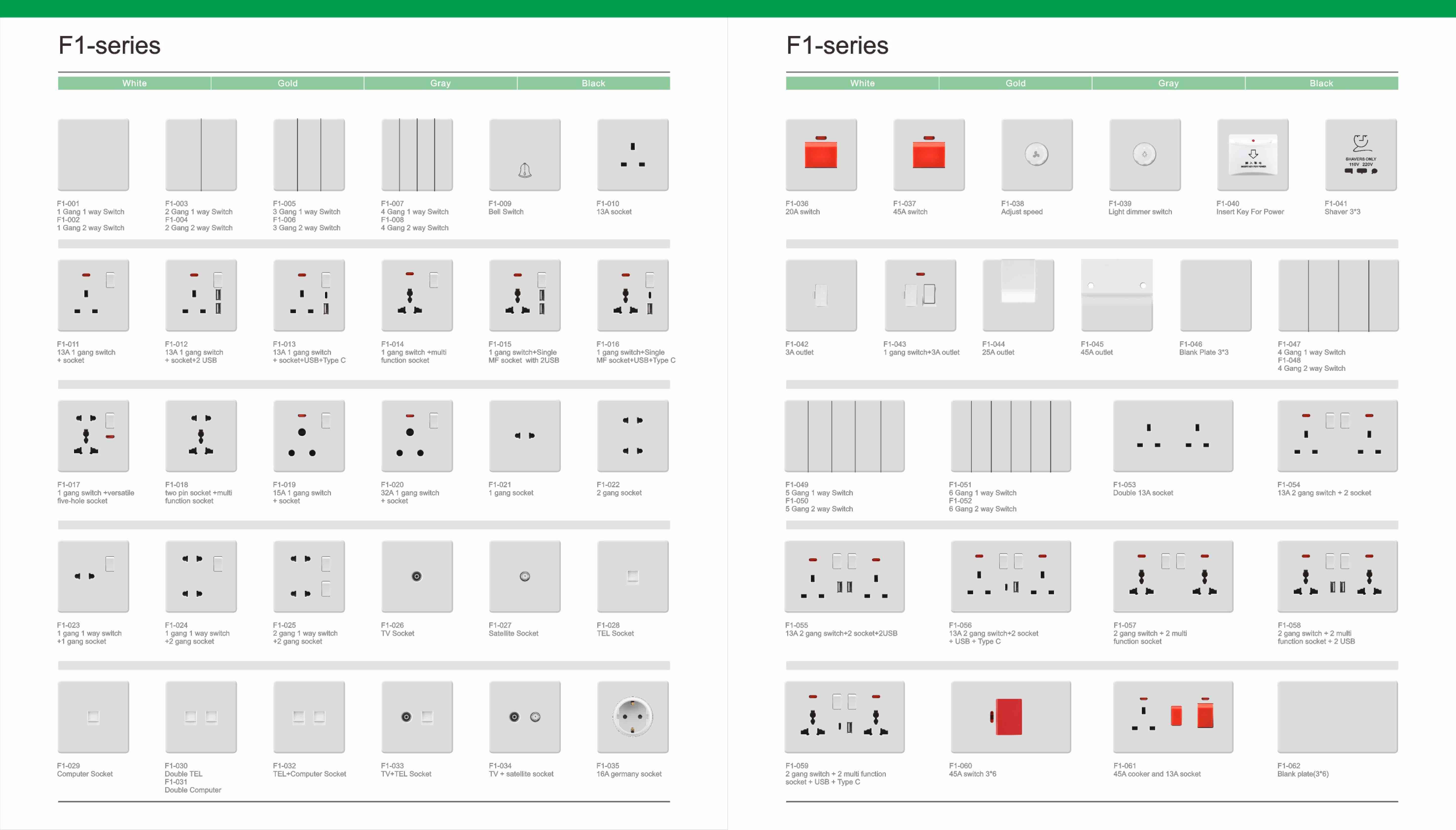Switch to Gold tab on left page
The width and height of the screenshot is (1456, 830).
click(x=287, y=83)
